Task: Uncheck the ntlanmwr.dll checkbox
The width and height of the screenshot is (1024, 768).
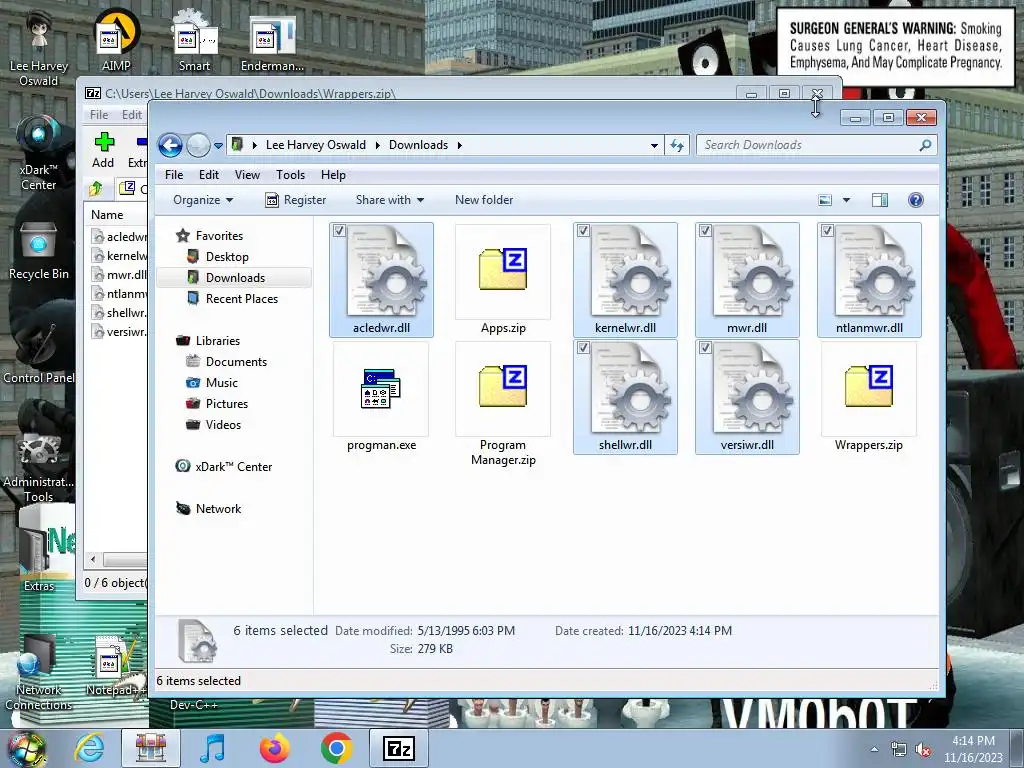Action: point(827,231)
